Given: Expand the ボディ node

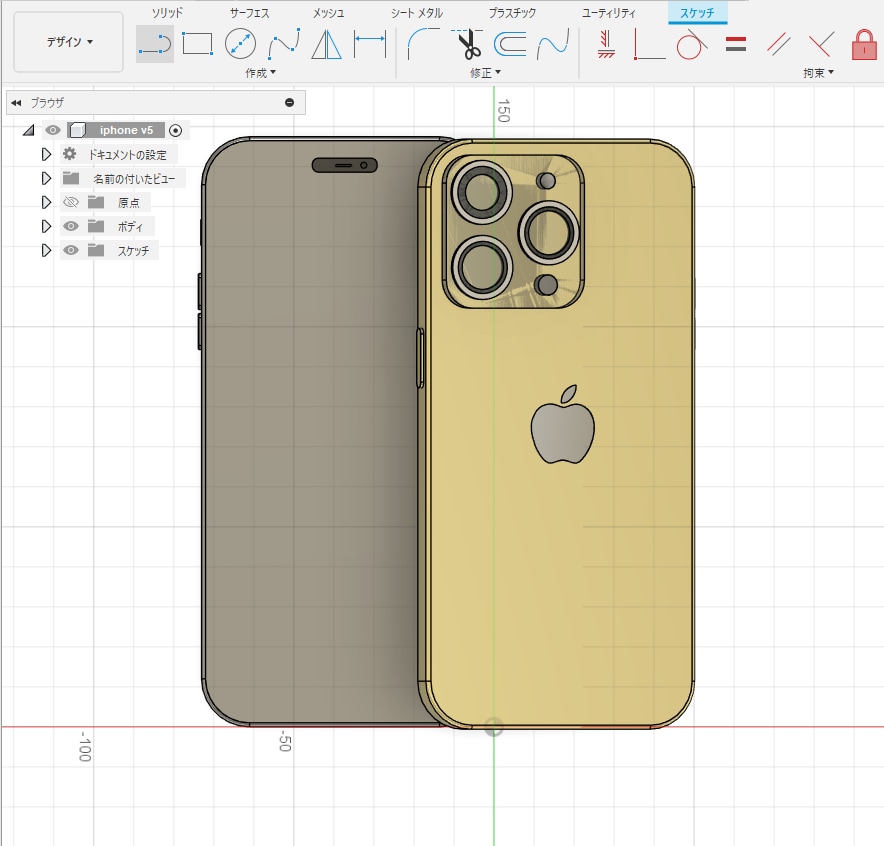Looking at the screenshot, I should coord(46,227).
